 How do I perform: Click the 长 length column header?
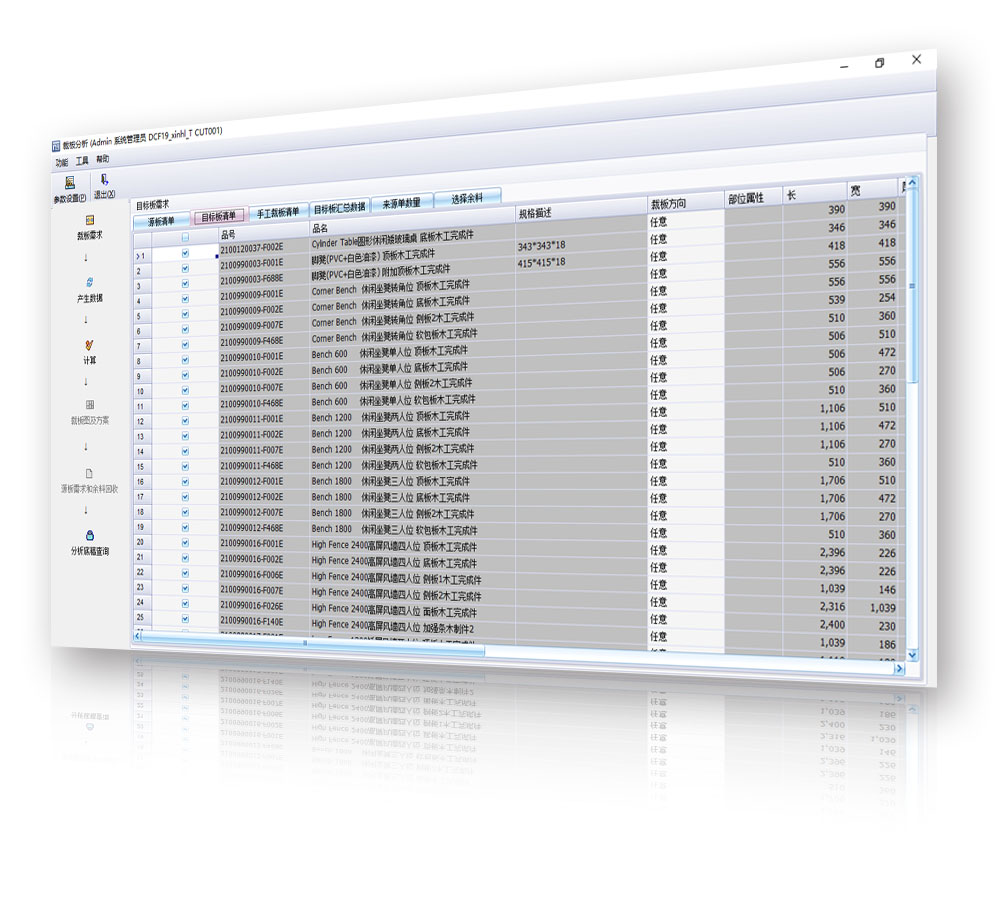pyautogui.click(x=813, y=193)
